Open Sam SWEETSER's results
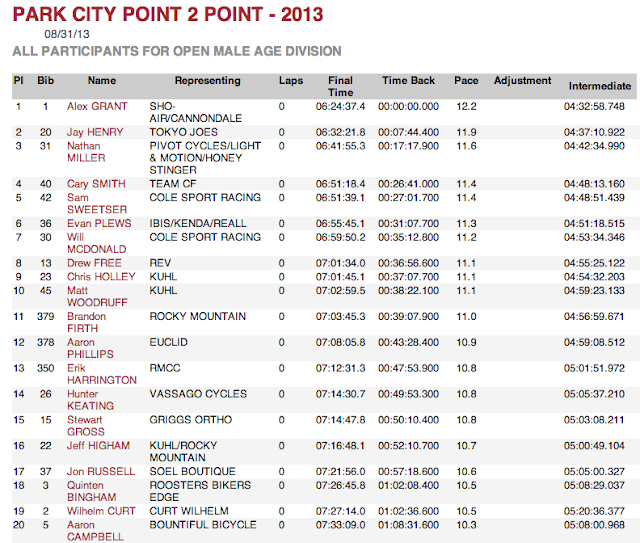Viewport: 640px width, 543px height. tap(97, 204)
